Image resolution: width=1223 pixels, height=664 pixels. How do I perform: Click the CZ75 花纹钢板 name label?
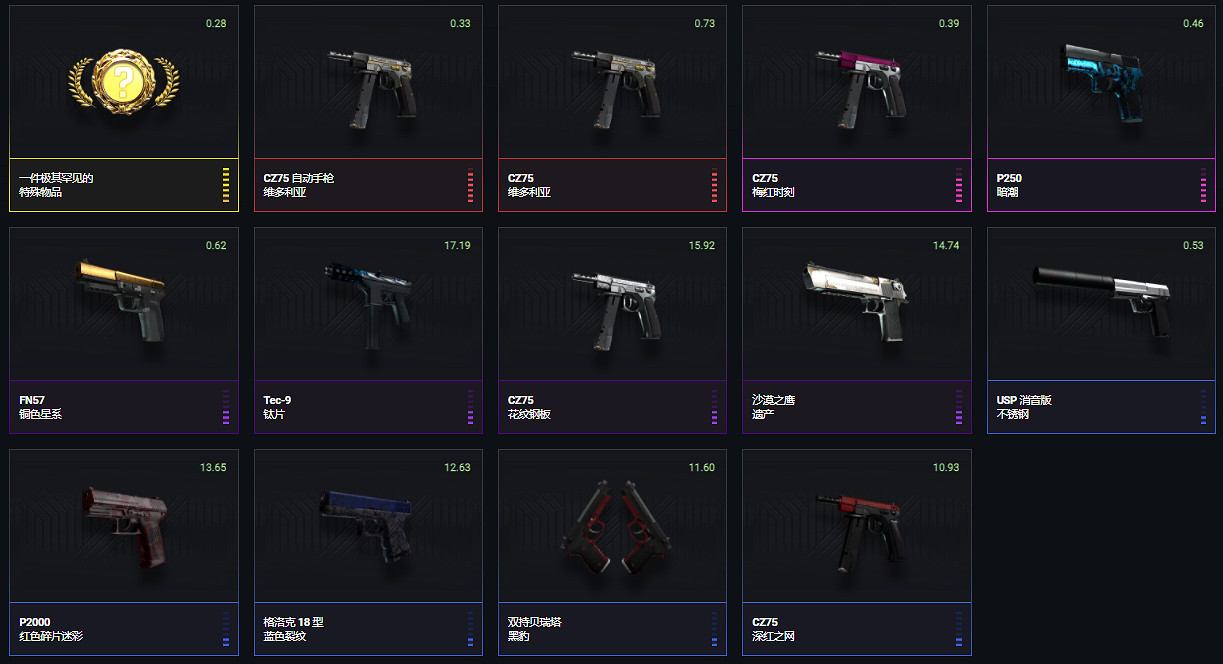529,407
